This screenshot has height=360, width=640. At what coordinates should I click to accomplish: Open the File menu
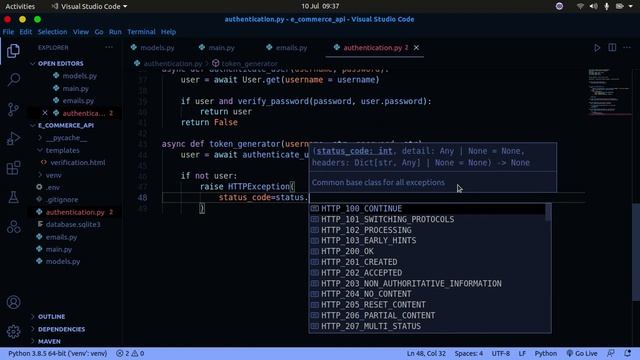click(8, 32)
